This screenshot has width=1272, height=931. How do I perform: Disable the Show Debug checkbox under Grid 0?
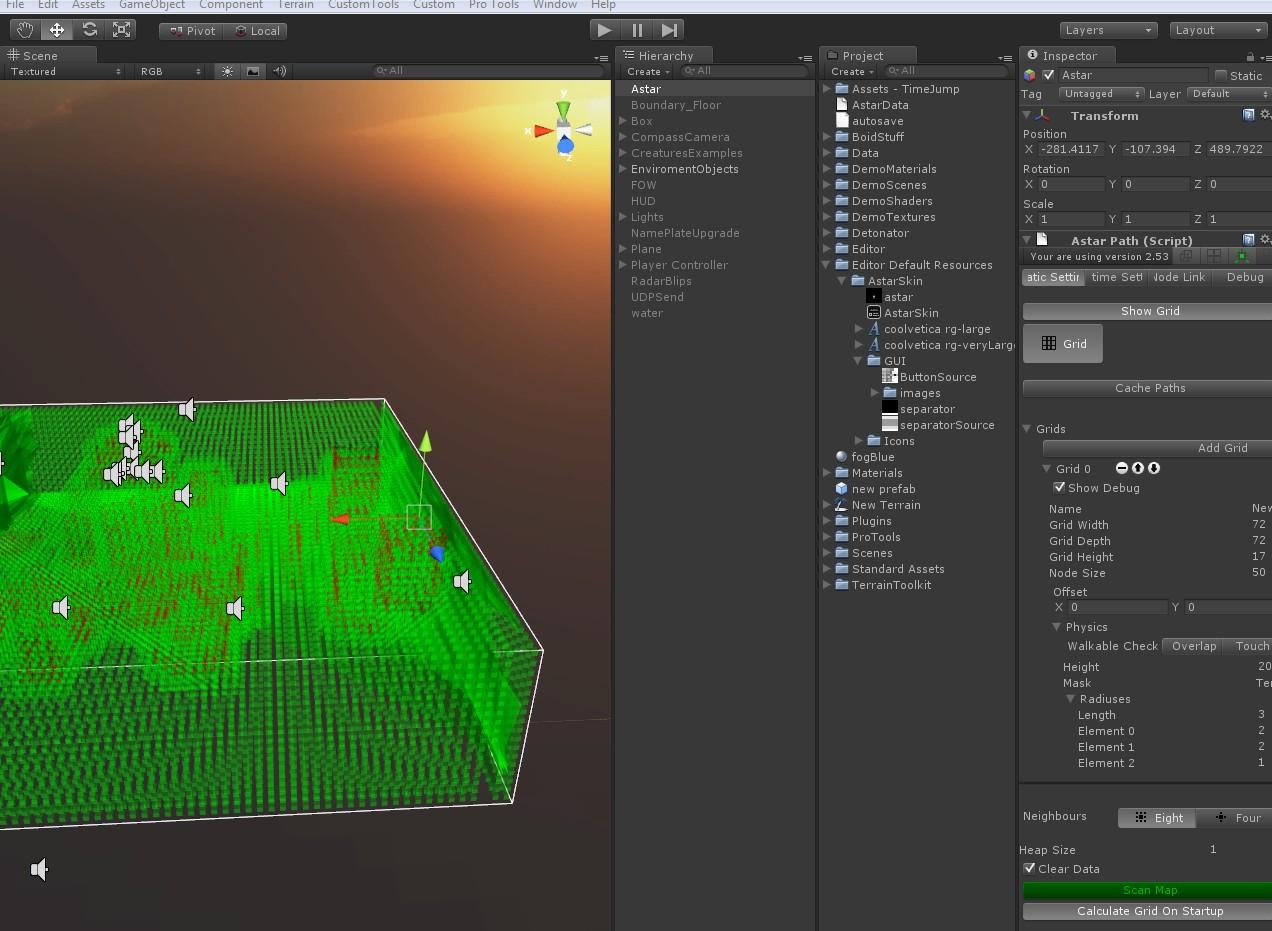click(x=1060, y=488)
